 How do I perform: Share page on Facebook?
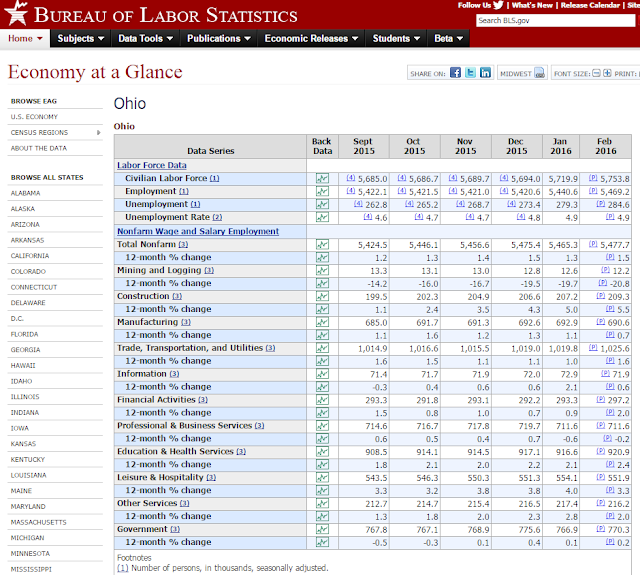tap(455, 73)
